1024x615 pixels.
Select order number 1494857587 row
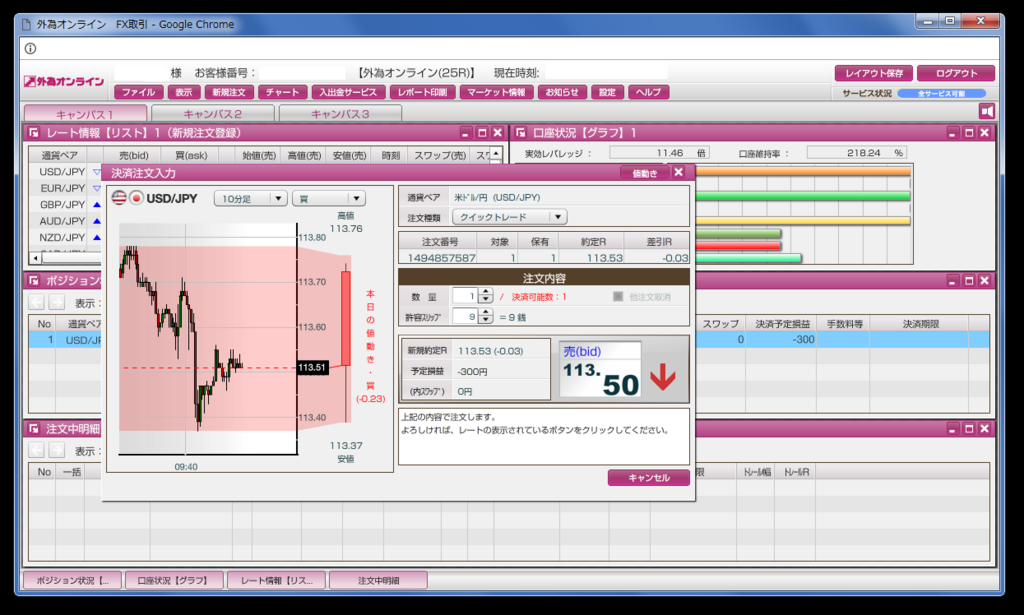point(544,257)
